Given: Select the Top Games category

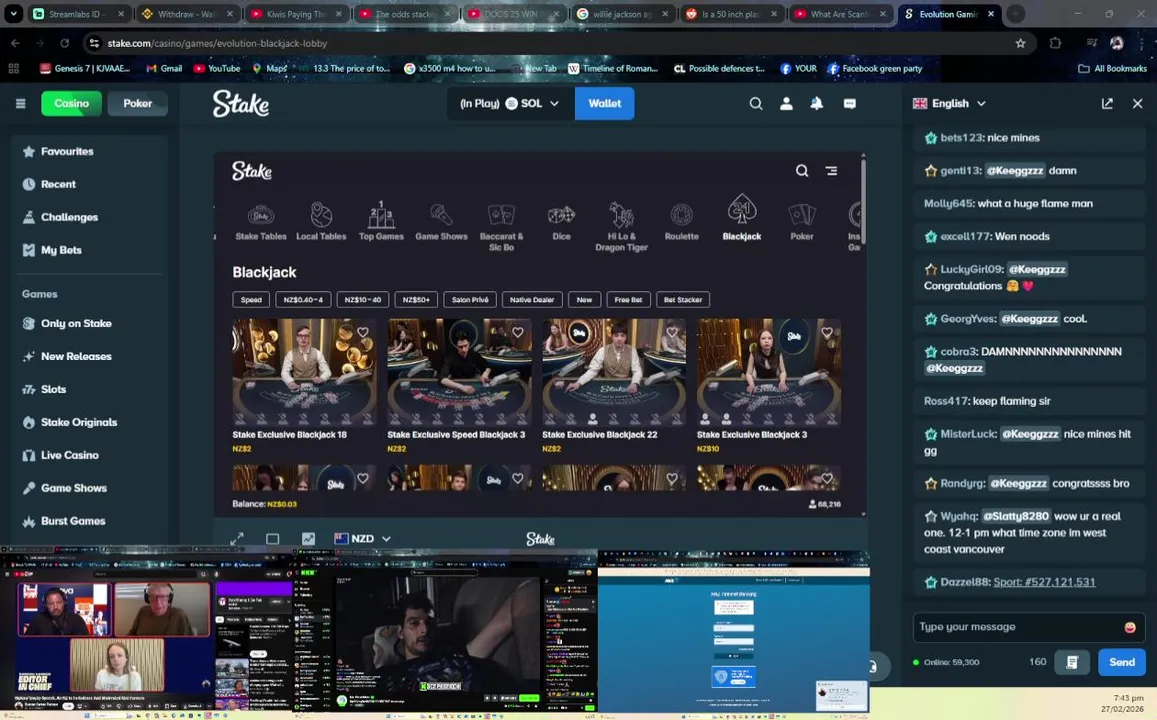Looking at the screenshot, I should tap(381, 221).
